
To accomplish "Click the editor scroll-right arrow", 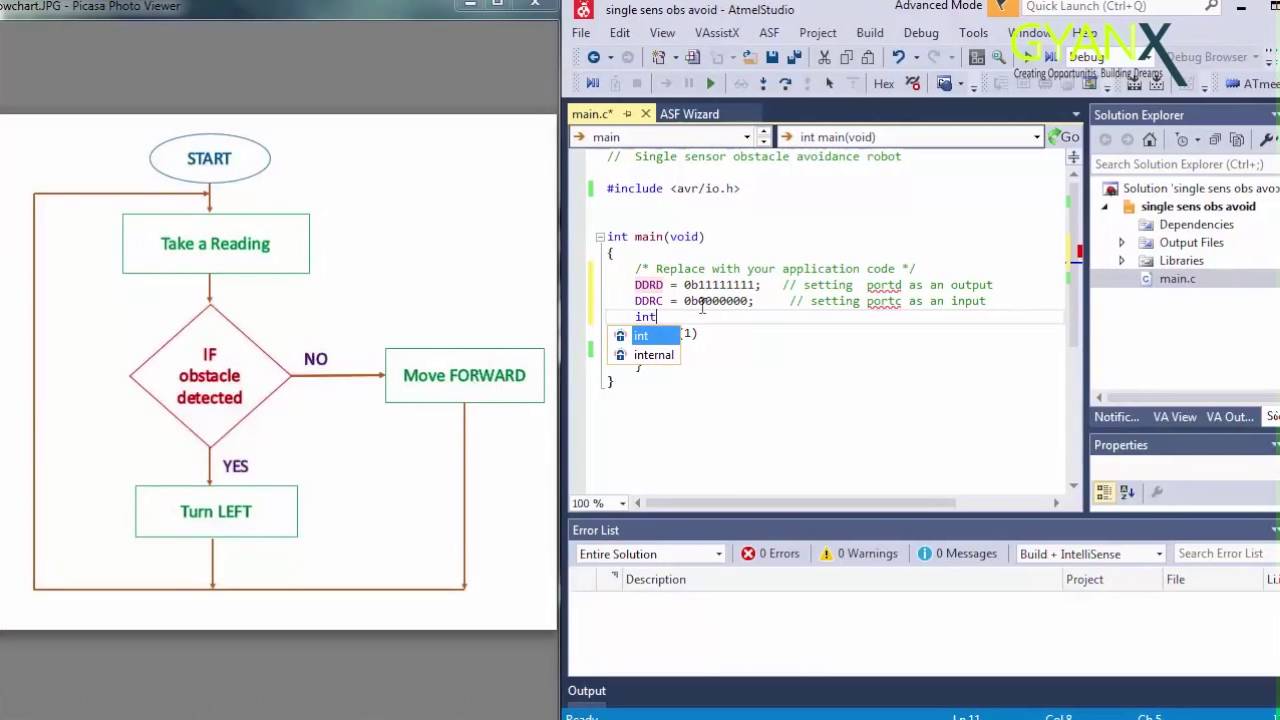I will pyautogui.click(x=1056, y=503).
